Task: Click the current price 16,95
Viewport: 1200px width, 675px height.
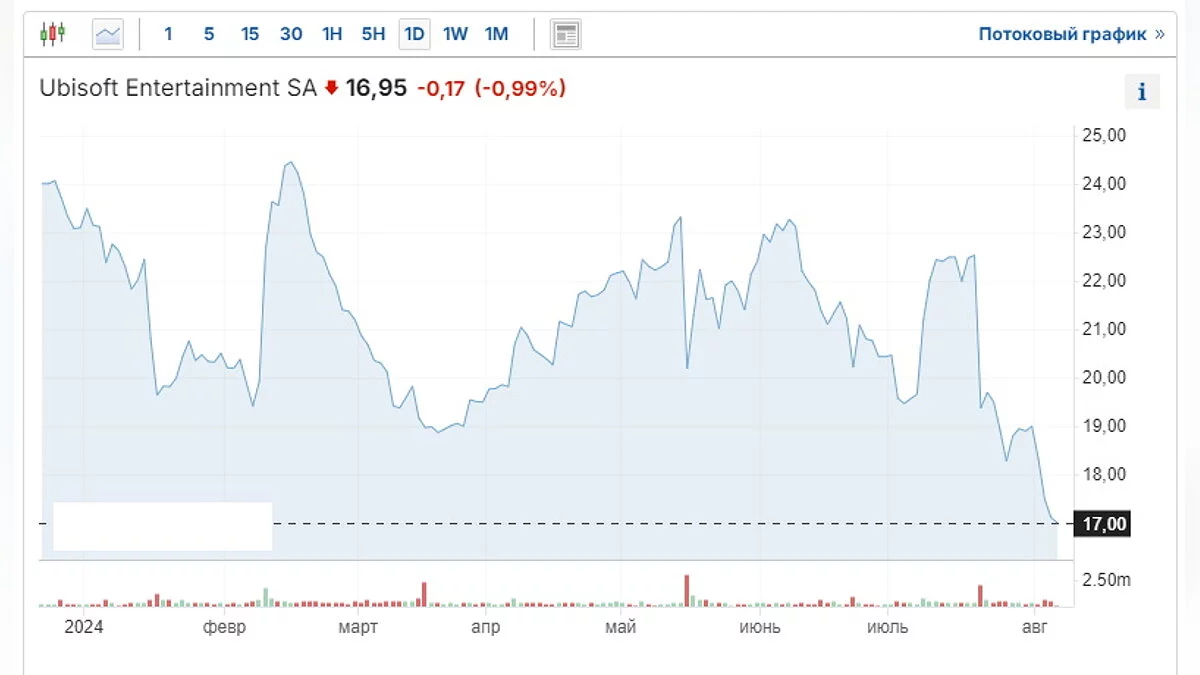Action: (376, 88)
